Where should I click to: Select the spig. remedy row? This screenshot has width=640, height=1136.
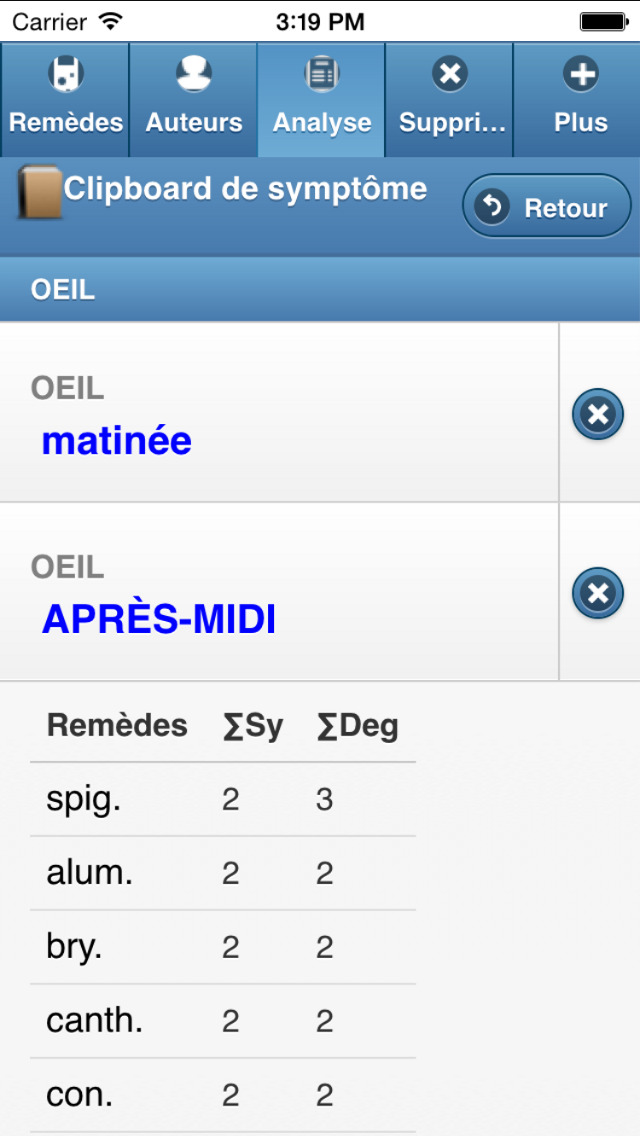tap(223, 799)
